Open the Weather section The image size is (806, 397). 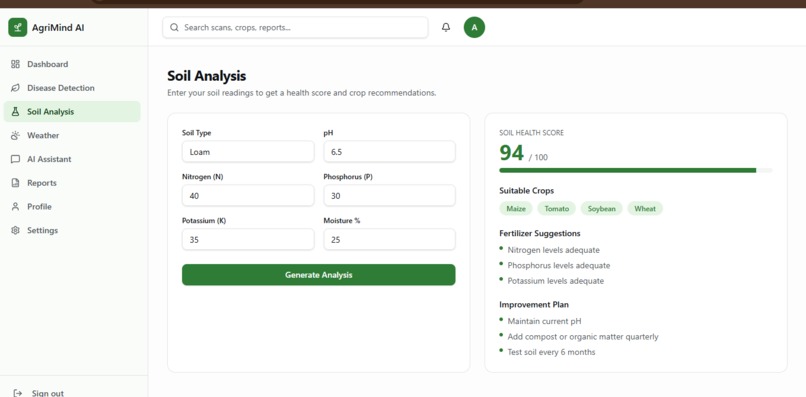point(72,135)
